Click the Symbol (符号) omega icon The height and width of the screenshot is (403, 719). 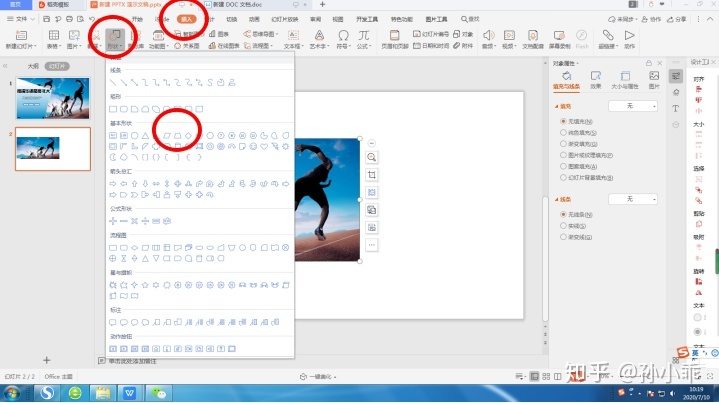(343, 35)
